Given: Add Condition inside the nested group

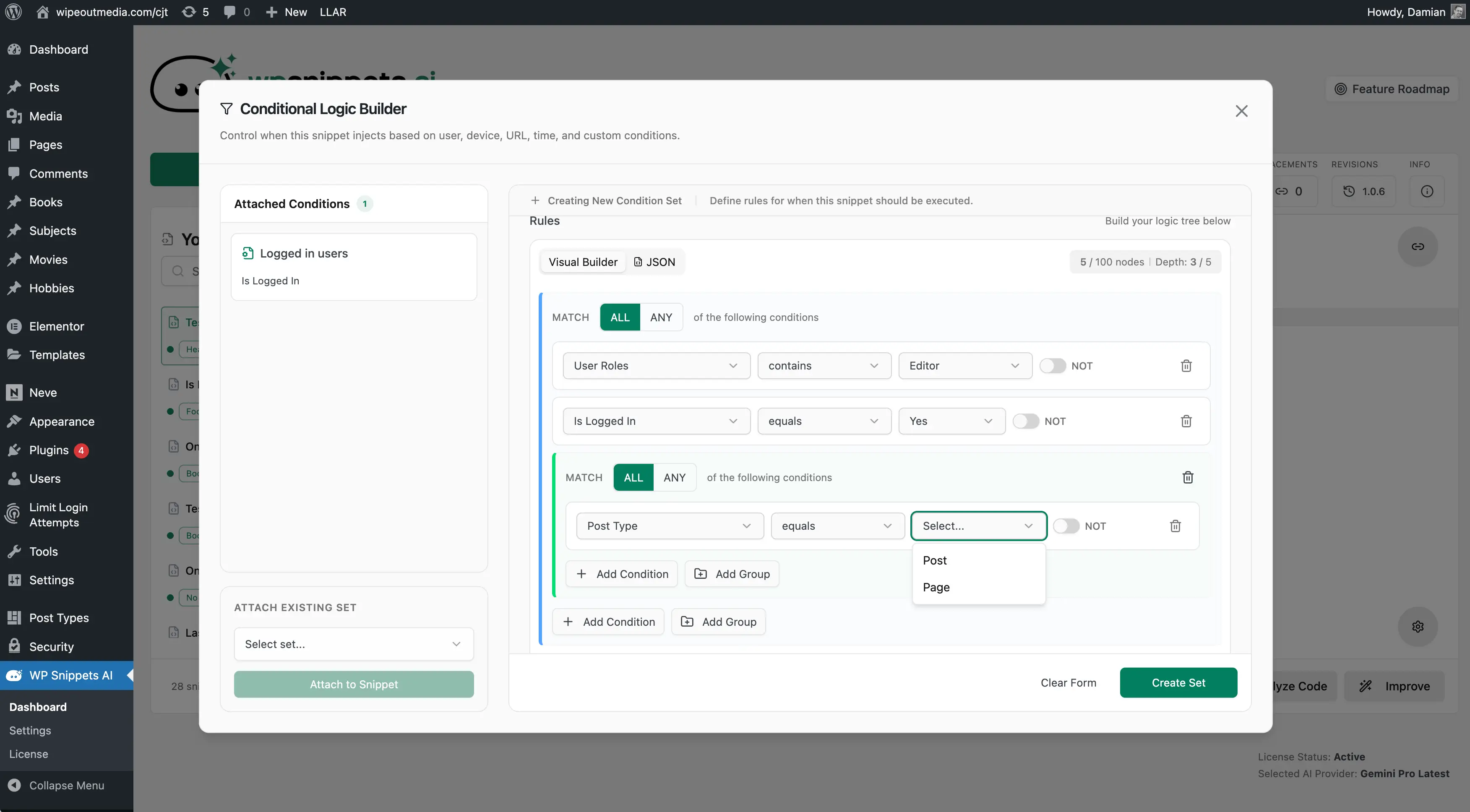Looking at the screenshot, I should coord(621,574).
